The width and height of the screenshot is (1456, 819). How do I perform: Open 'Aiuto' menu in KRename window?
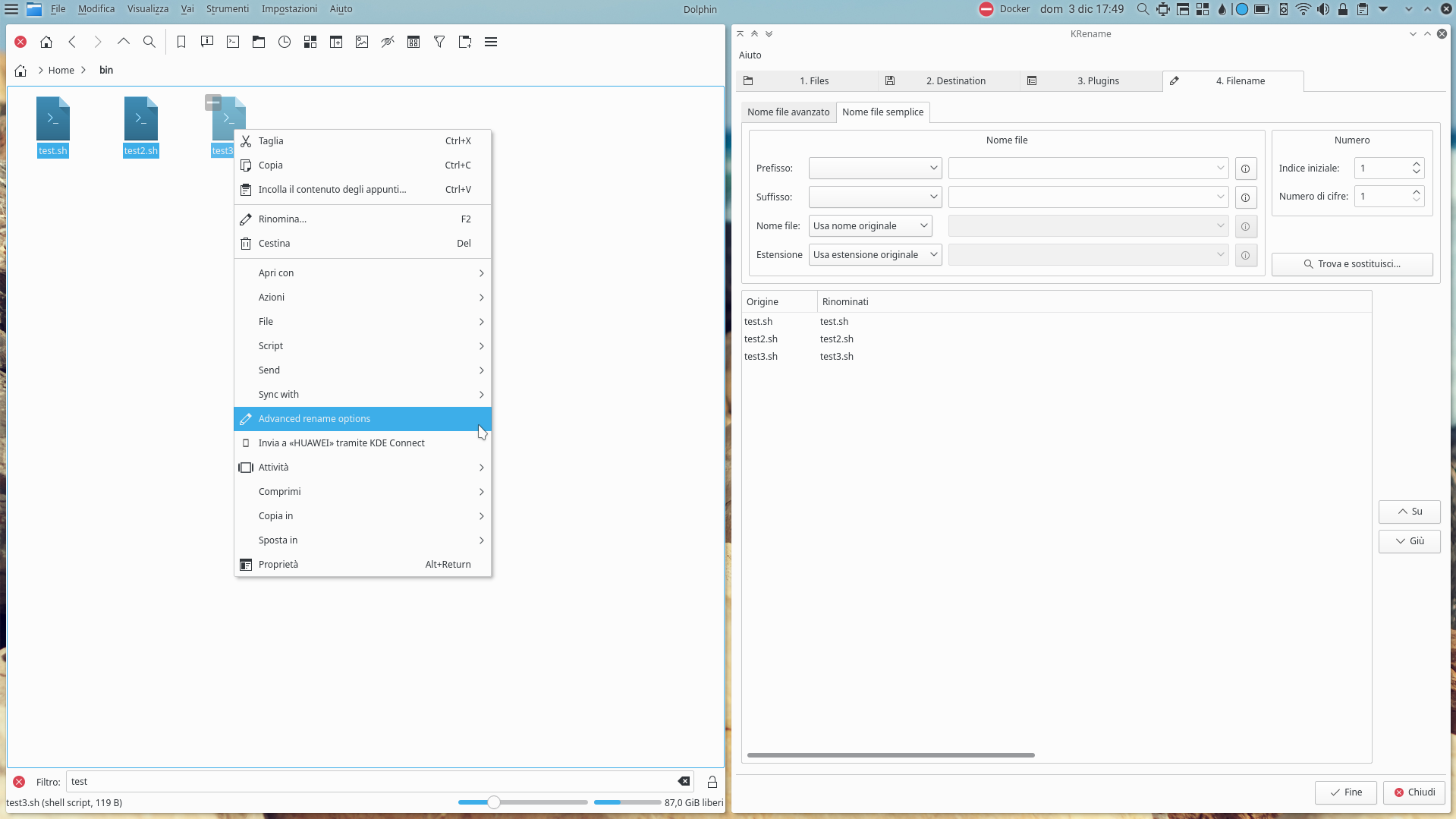(x=750, y=55)
